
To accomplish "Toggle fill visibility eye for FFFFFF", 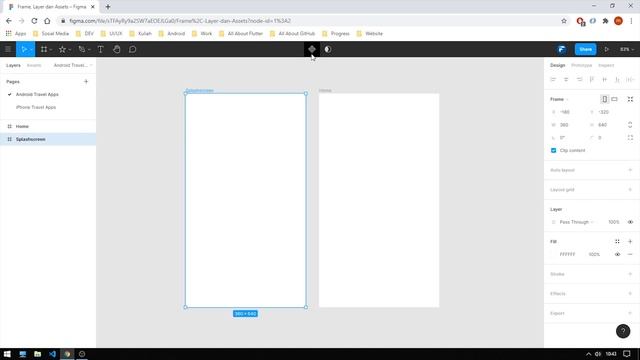I will (617, 254).
